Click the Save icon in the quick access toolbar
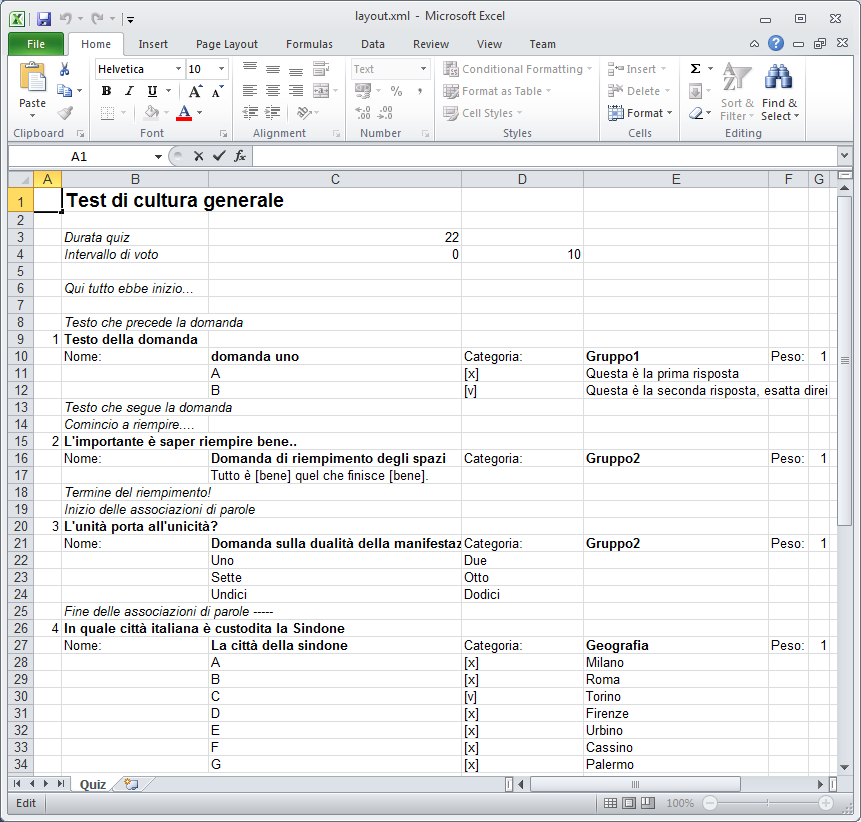This screenshot has height=822, width=861. coord(43,18)
